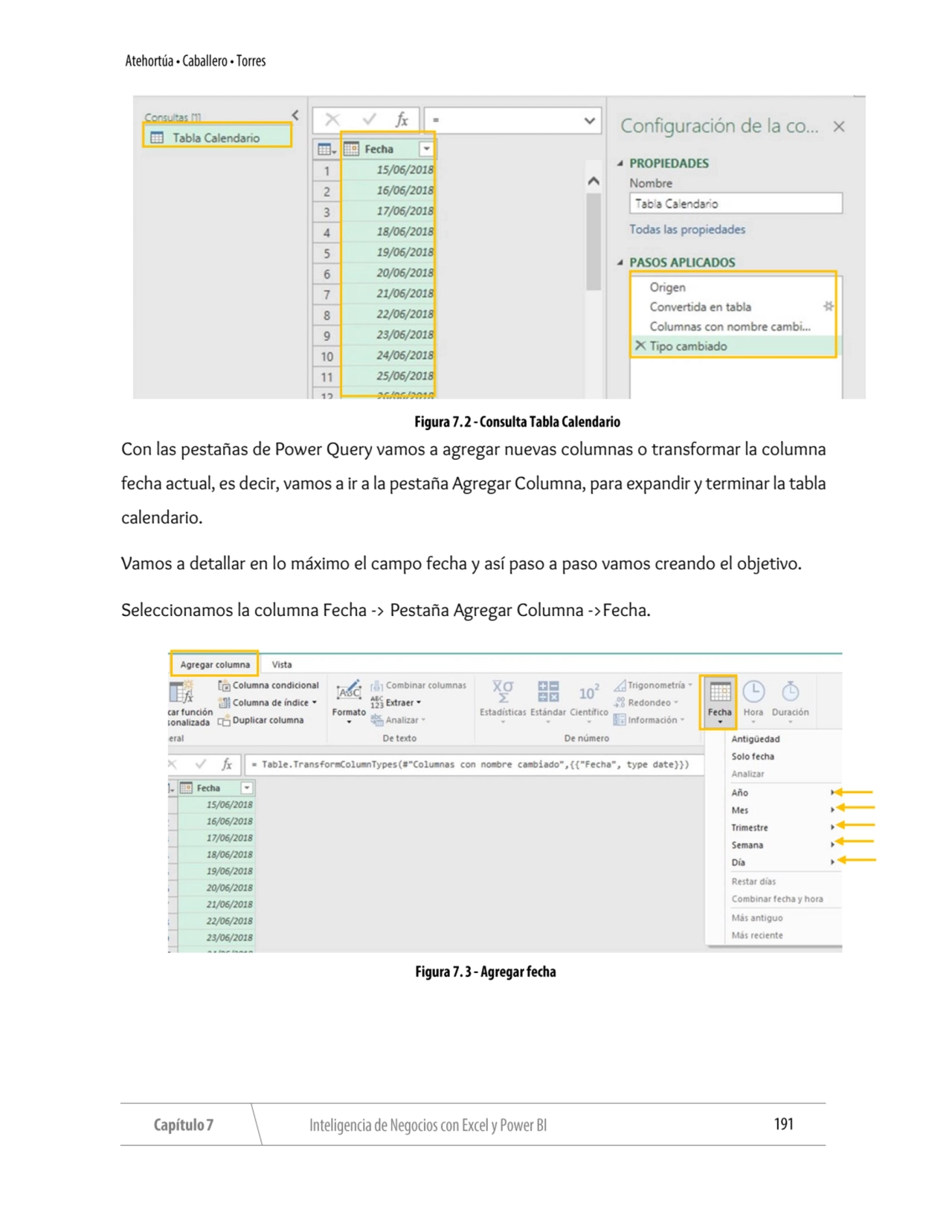Select the Tipo cambiado applied step
The image size is (952, 1232).
pos(688,346)
